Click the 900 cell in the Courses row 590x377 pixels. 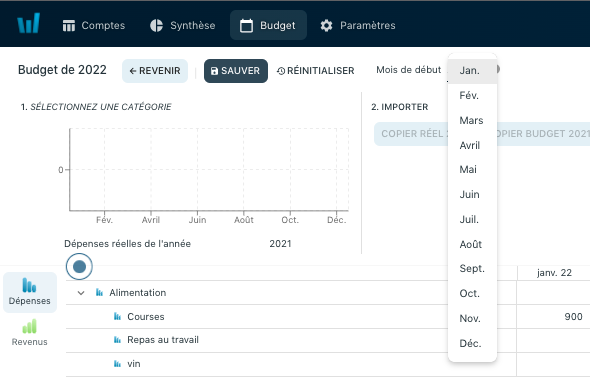(573, 317)
